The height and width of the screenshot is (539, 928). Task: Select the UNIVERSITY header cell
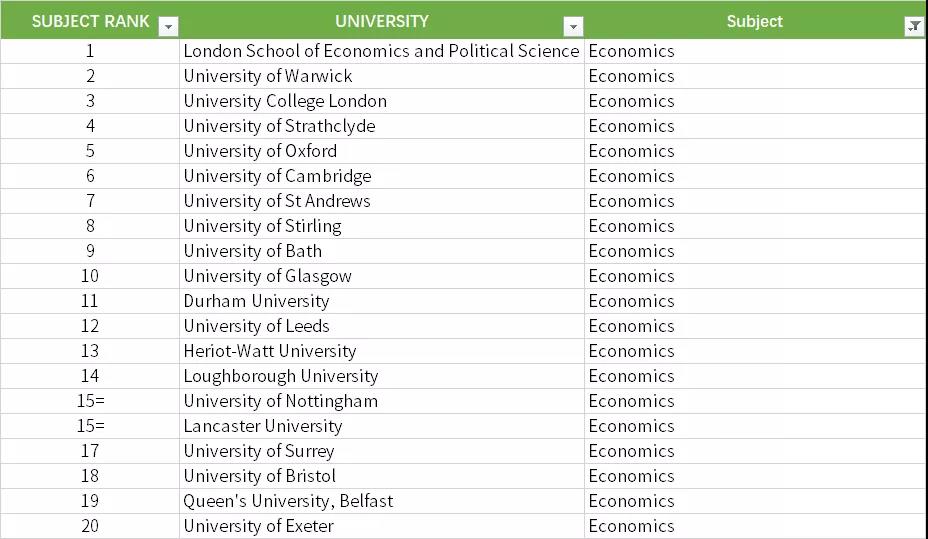[381, 21]
